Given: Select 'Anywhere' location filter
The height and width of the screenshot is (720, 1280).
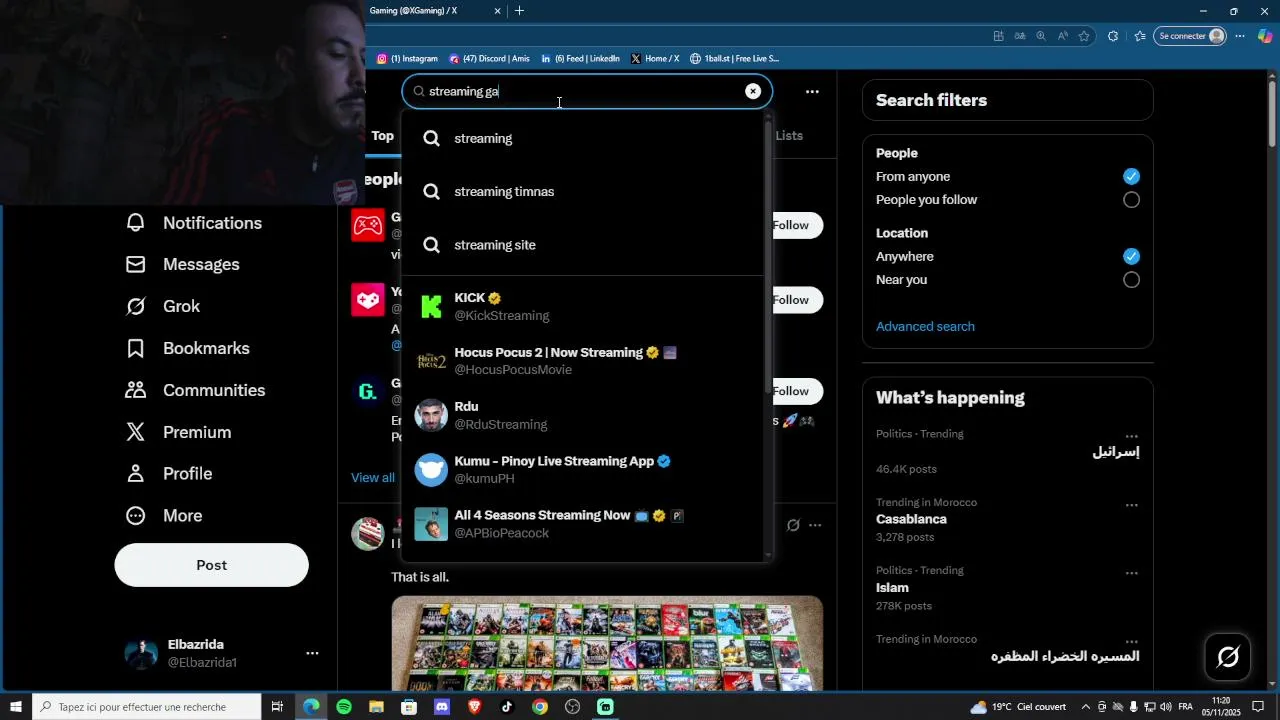Looking at the screenshot, I should 1131,256.
